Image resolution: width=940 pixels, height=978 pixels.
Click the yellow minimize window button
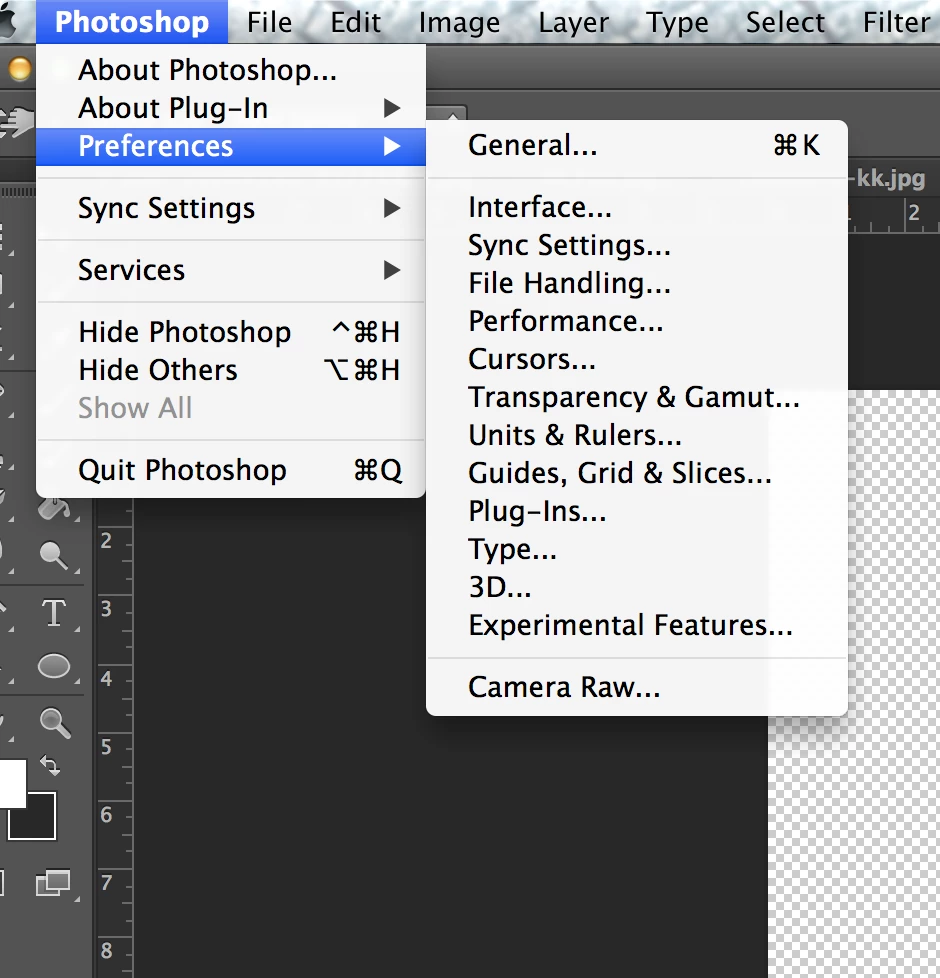[19, 69]
